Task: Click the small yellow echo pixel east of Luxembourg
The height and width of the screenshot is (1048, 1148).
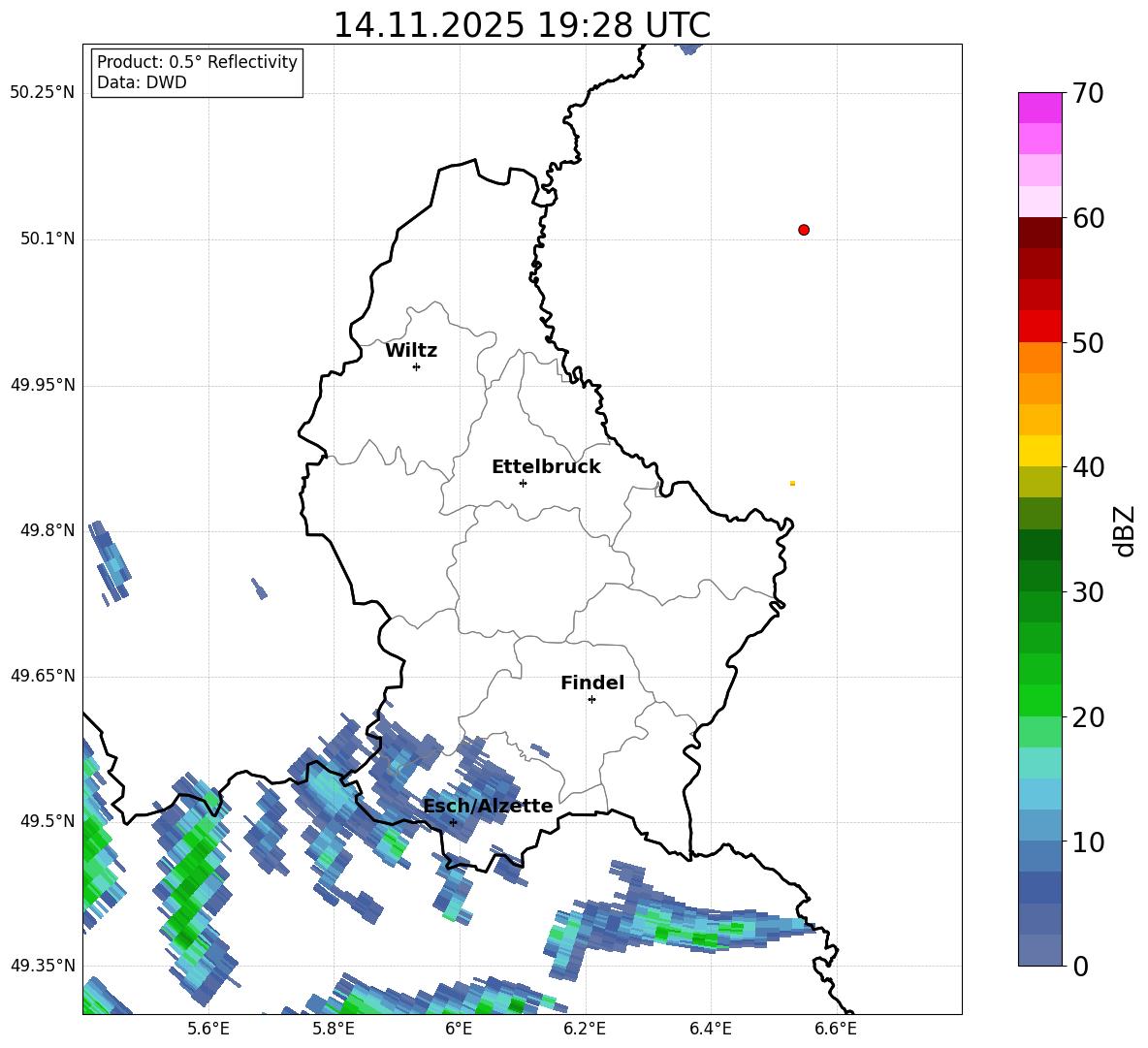Action: pyautogui.click(x=792, y=483)
